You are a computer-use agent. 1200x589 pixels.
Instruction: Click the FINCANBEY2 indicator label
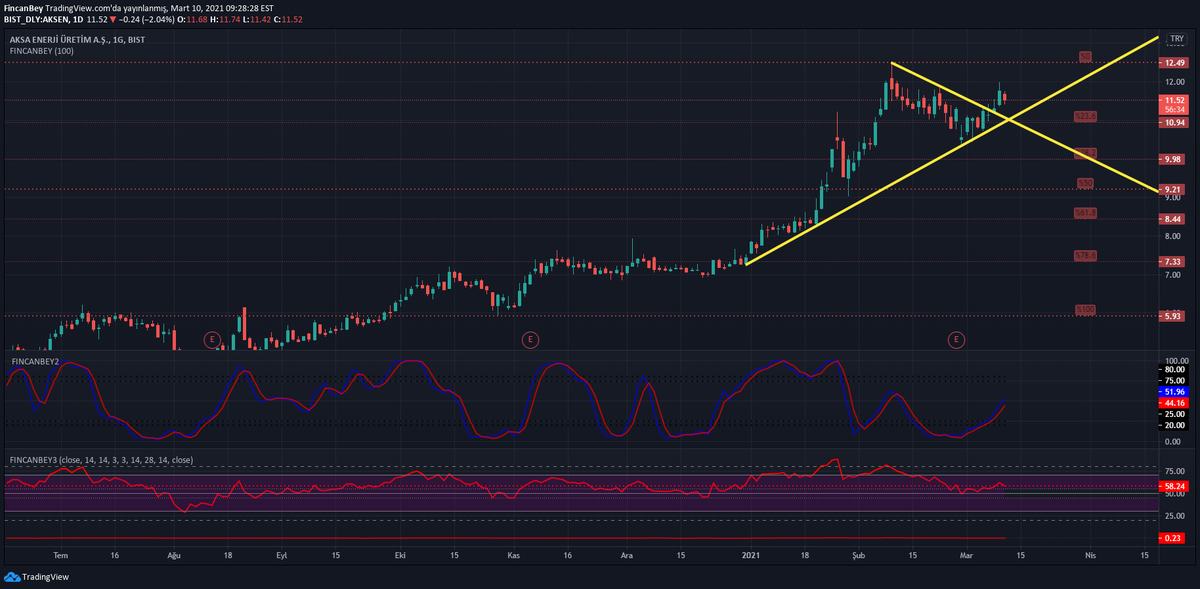34,360
